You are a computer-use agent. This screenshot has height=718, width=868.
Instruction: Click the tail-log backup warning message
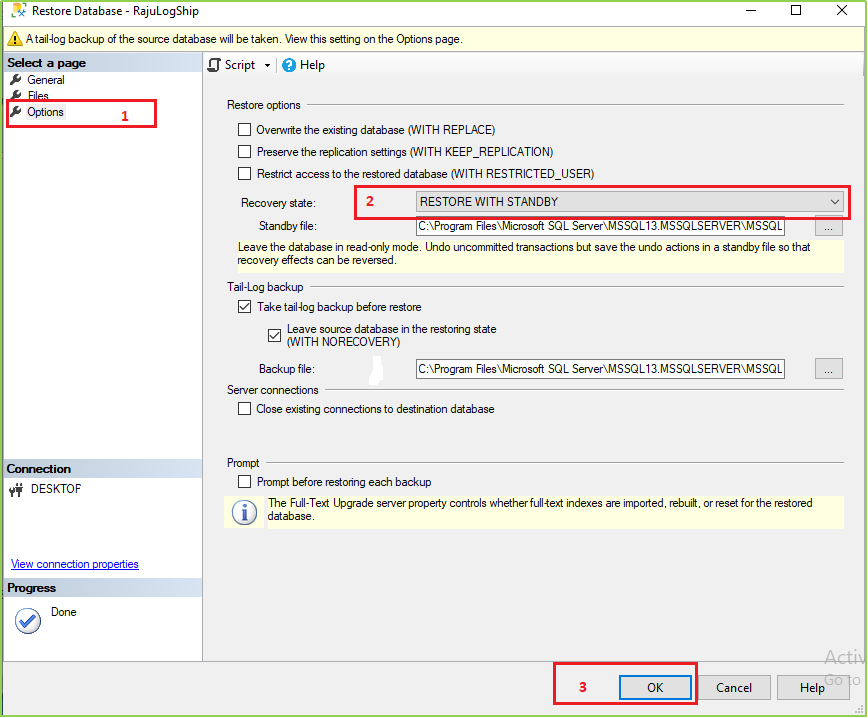point(244,39)
